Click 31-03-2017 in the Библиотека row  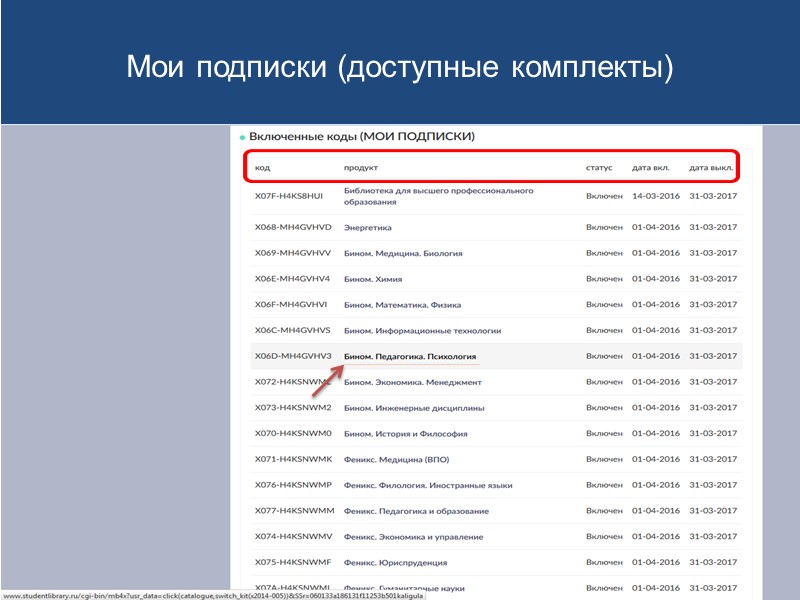pos(713,196)
